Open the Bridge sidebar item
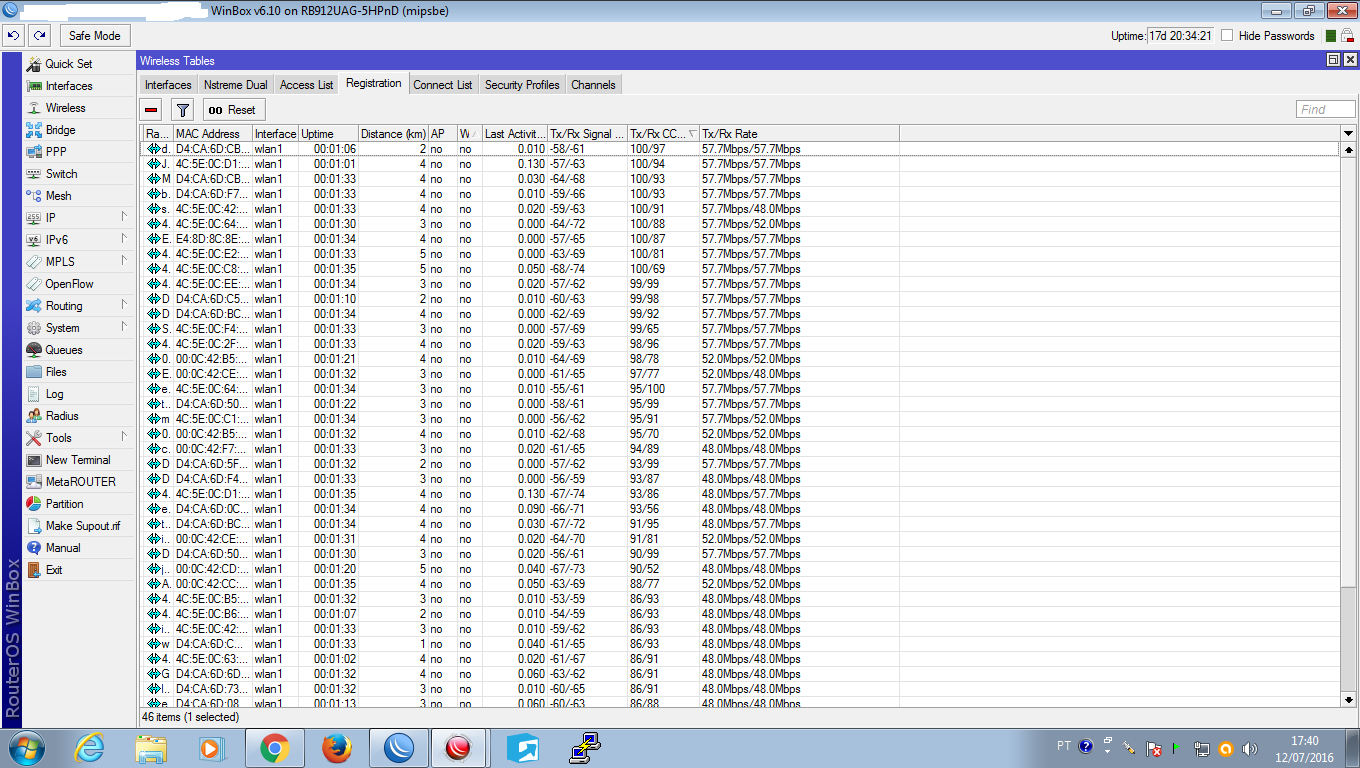This screenshot has height=768, width=1360. point(60,130)
